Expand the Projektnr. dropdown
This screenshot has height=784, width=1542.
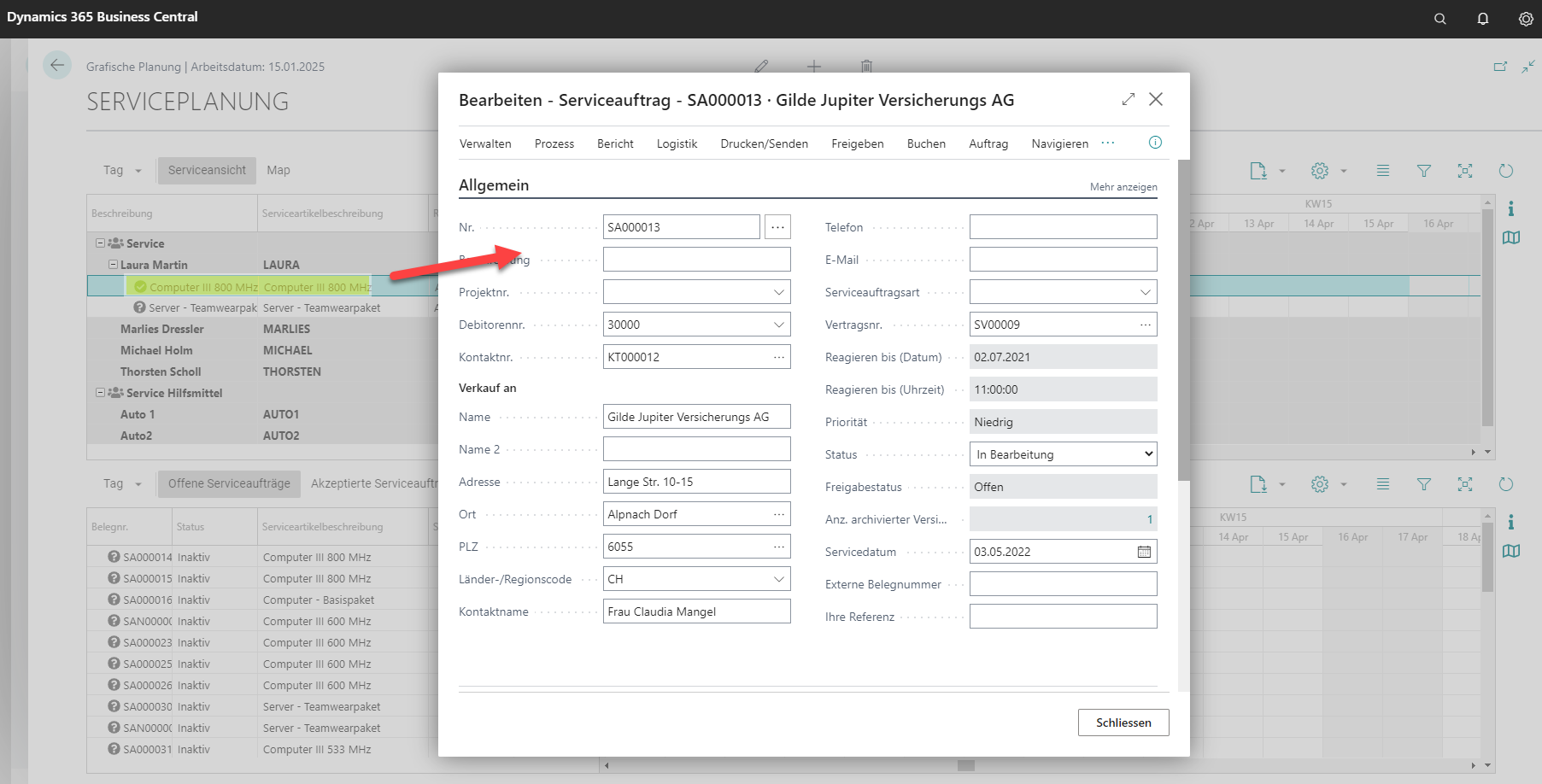(779, 292)
